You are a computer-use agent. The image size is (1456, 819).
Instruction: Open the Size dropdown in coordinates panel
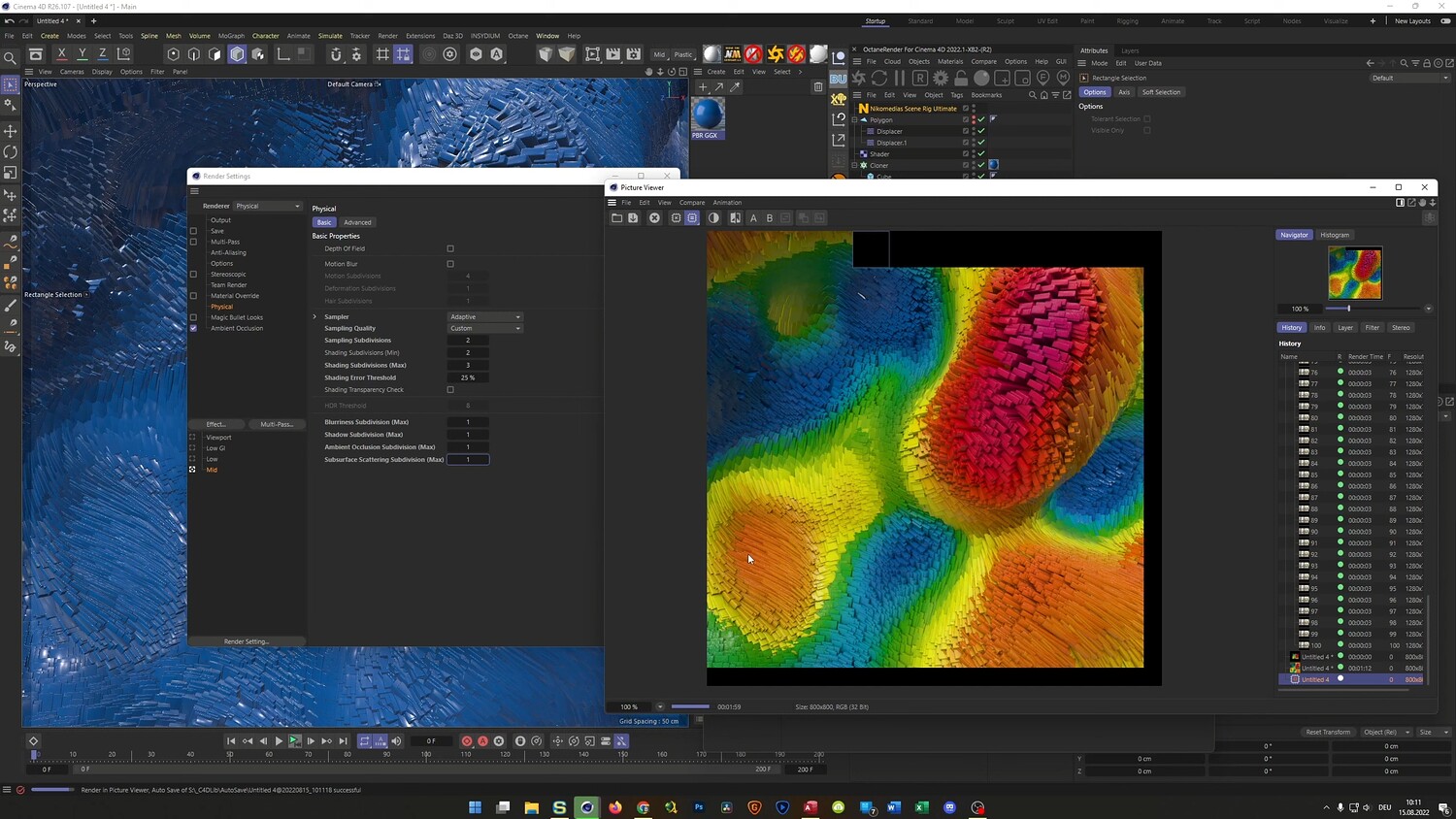1434,733
